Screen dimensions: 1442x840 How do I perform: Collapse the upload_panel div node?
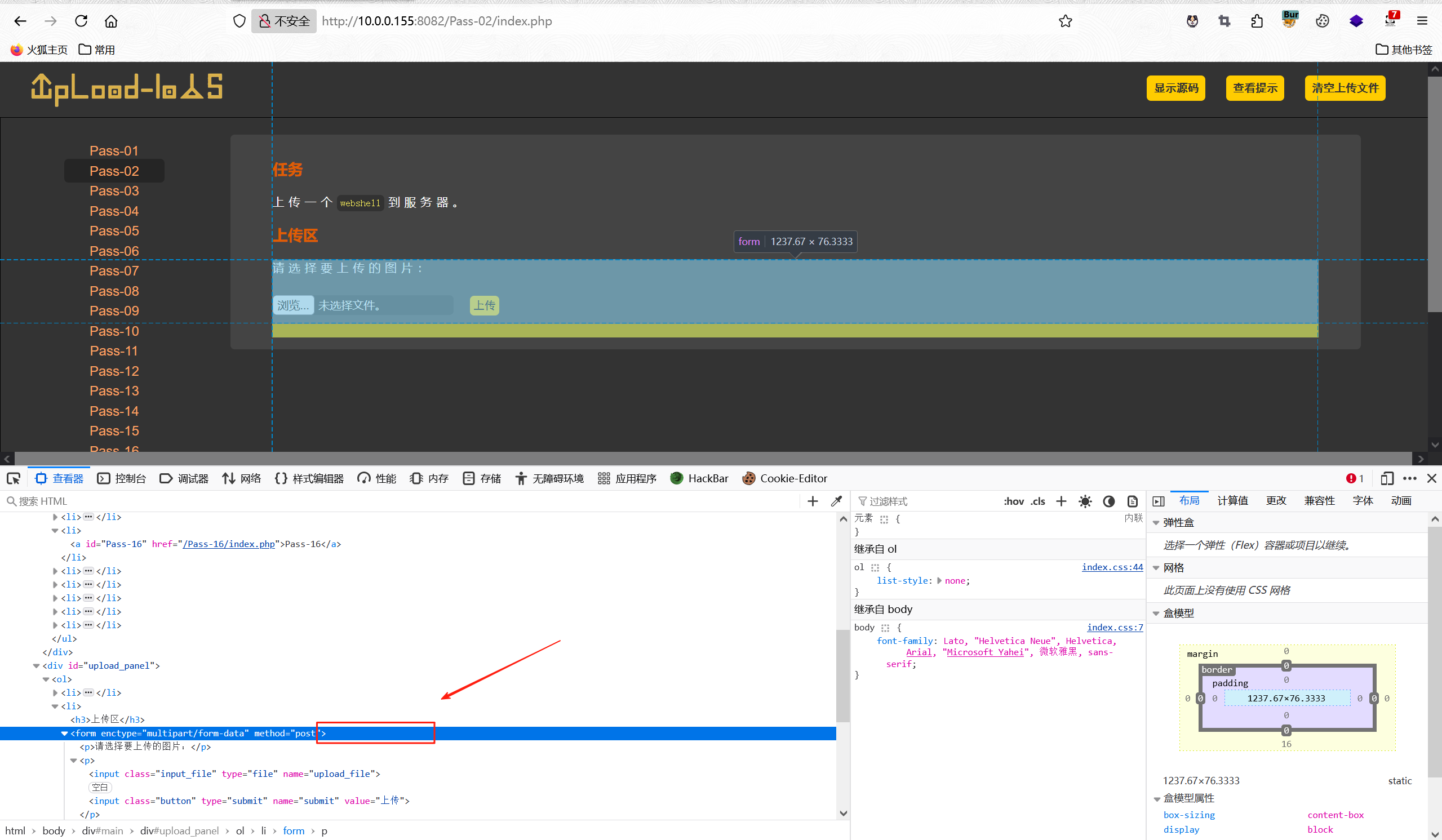coord(36,666)
